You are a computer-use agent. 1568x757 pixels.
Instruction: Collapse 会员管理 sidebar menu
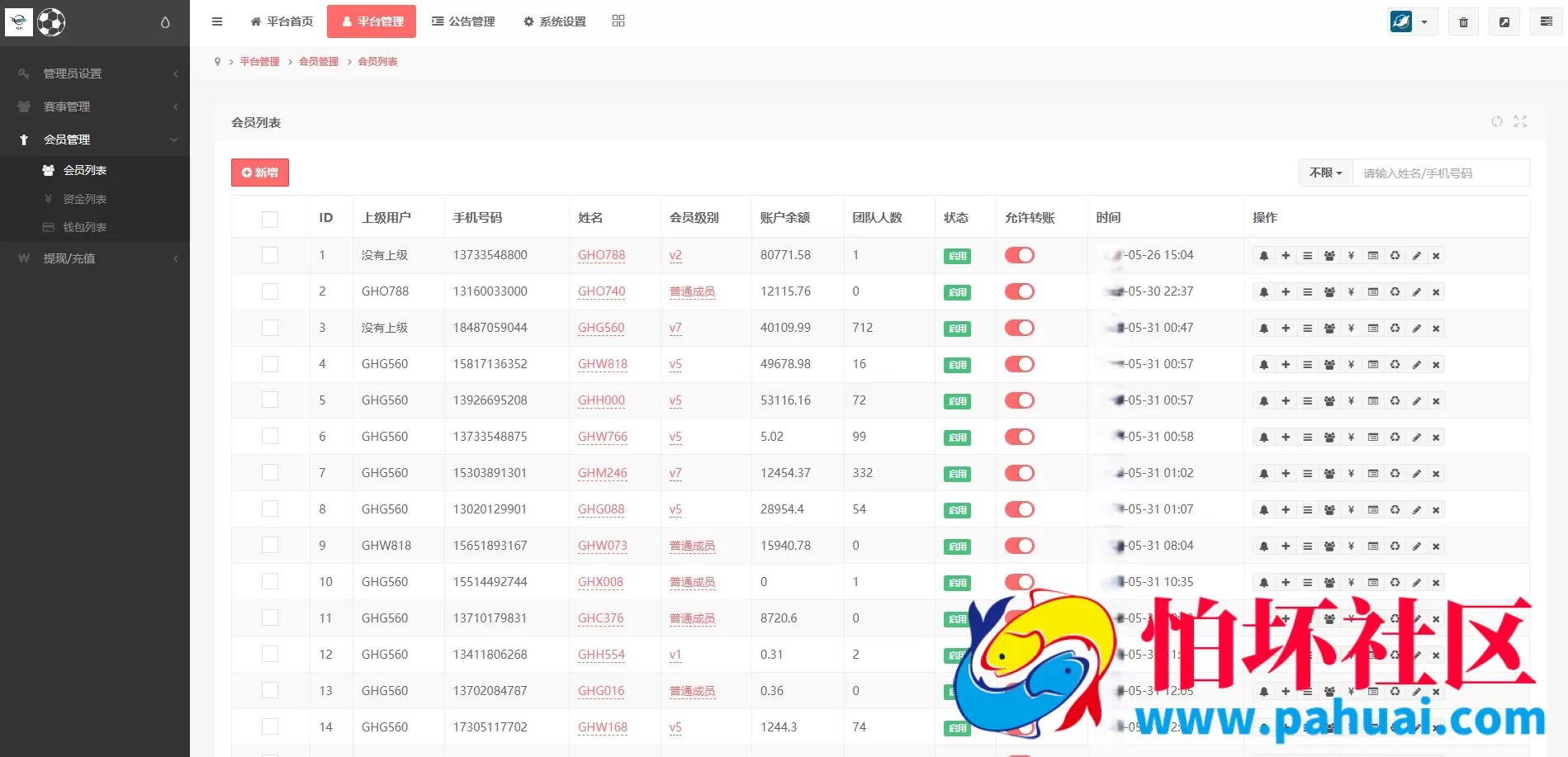pyautogui.click(x=95, y=140)
